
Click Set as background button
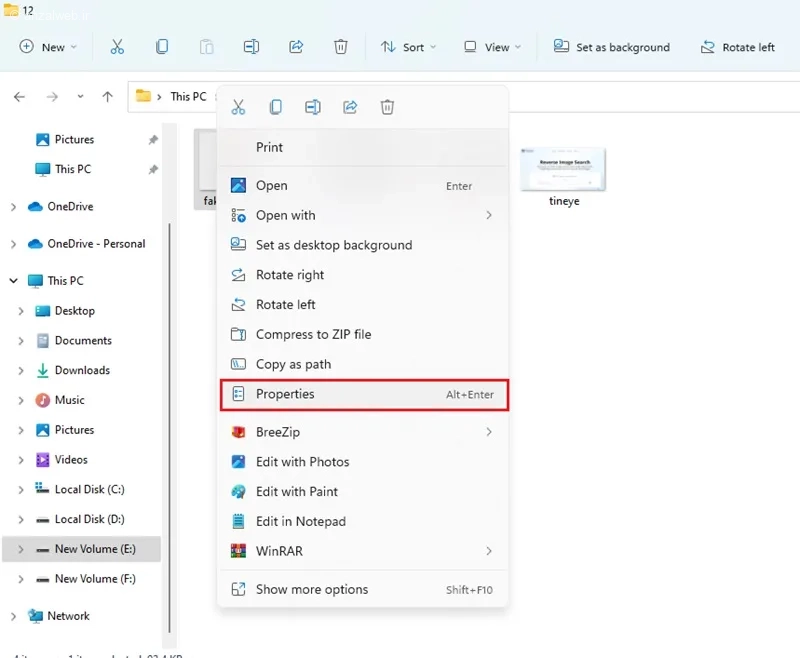[612, 47]
